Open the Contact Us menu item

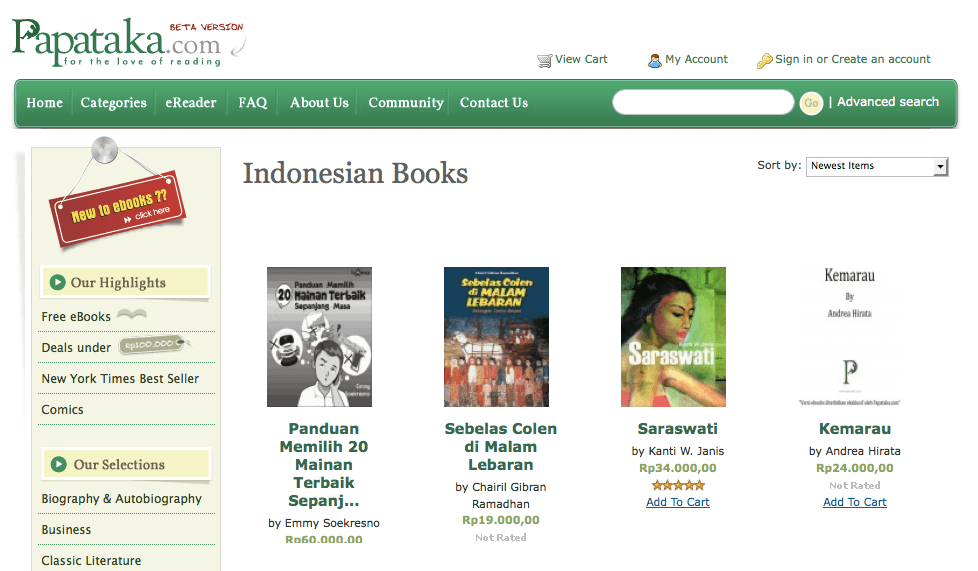pyautogui.click(x=494, y=102)
